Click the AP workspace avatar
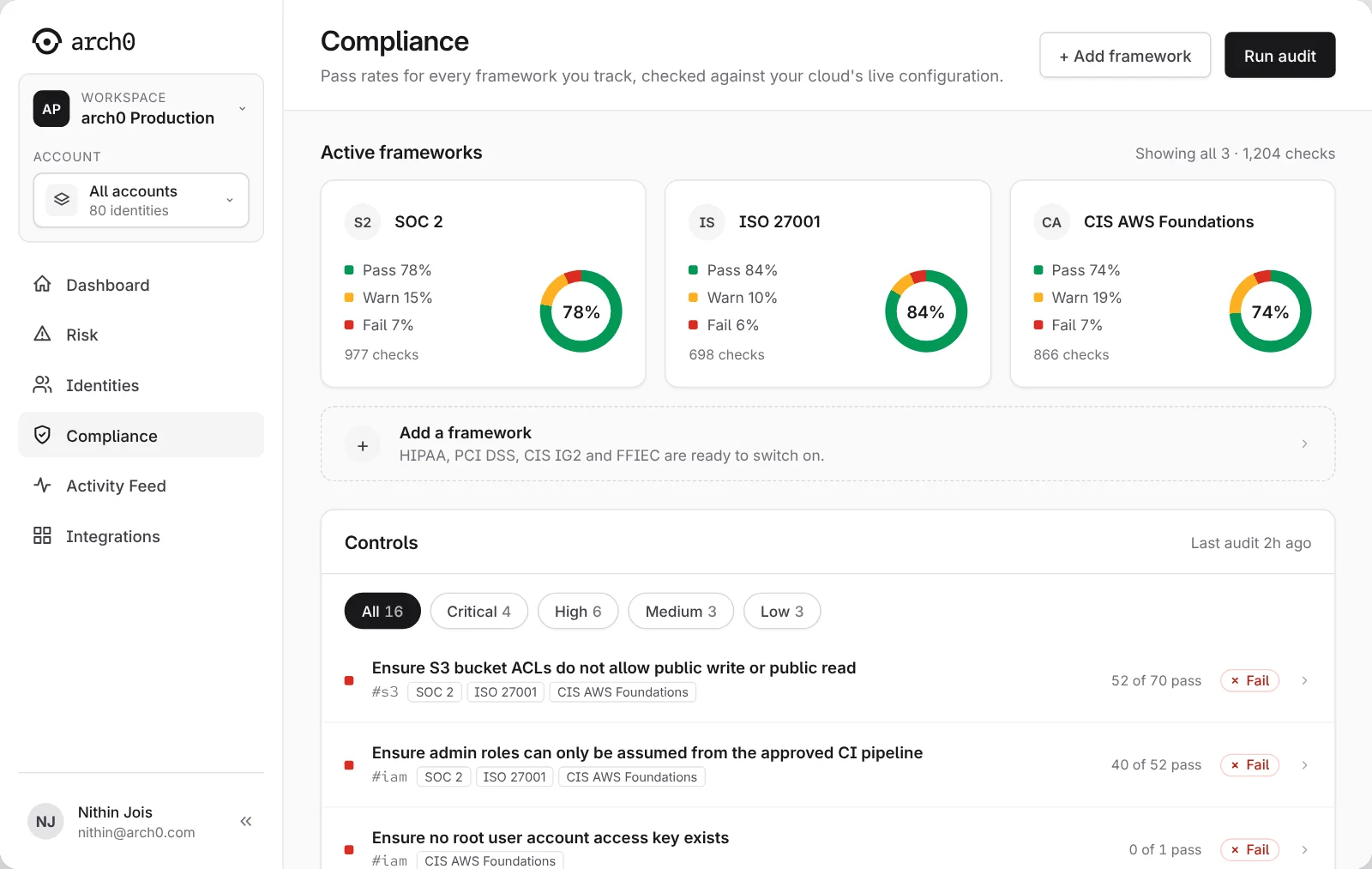The image size is (1372, 869). coord(51,109)
